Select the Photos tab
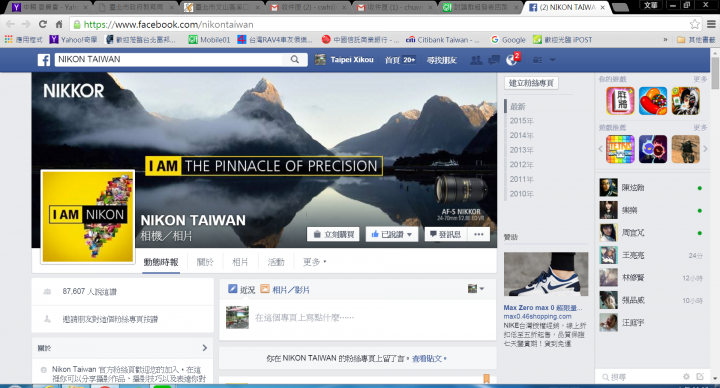Screen dimensions: 720x388 240,262
